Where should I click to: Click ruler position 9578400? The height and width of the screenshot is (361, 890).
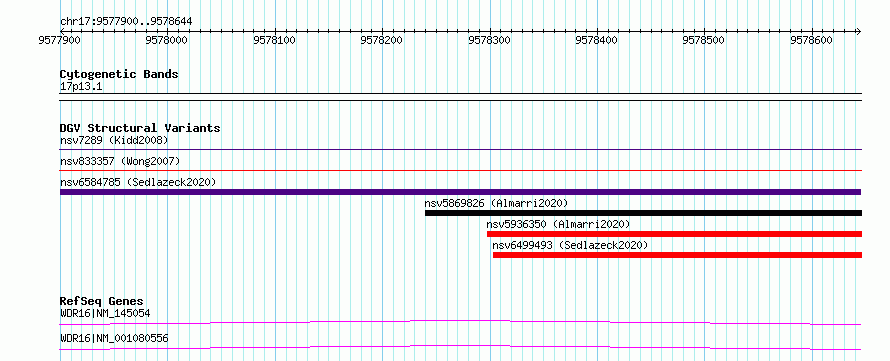[597, 40]
